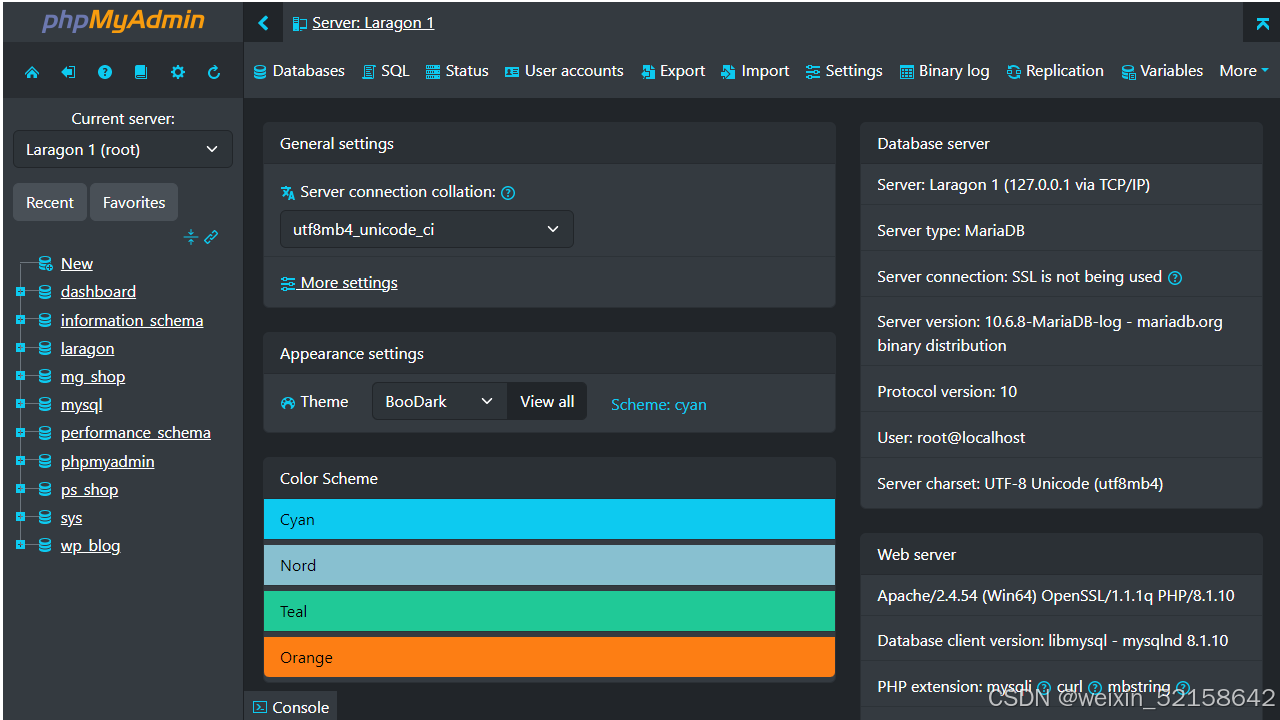Click the Home icon in sidebar

(32, 72)
